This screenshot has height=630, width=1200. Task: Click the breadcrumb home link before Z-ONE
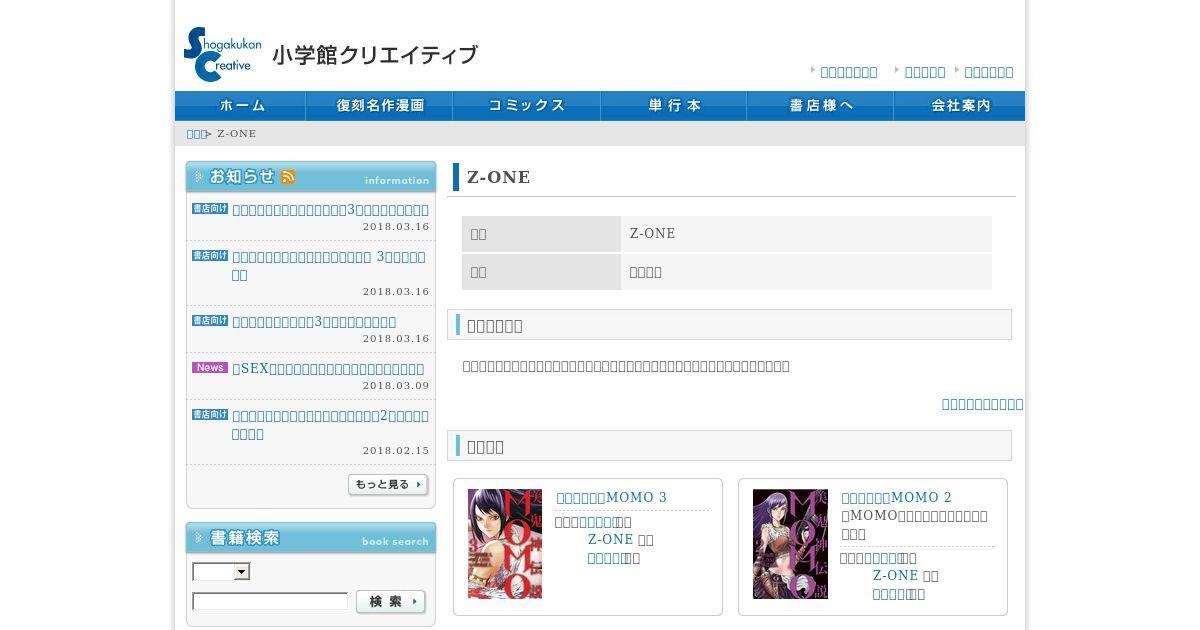196,134
